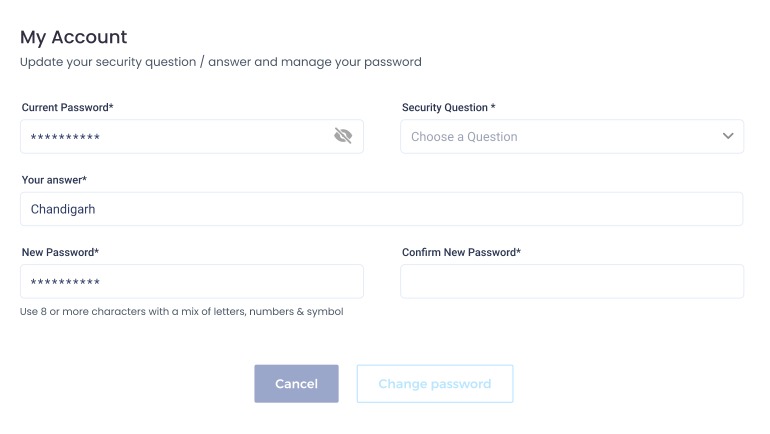The width and height of the screenshot is (770, 434).
Task: Click the Security Question label
Action: click(x=448, y=108)
